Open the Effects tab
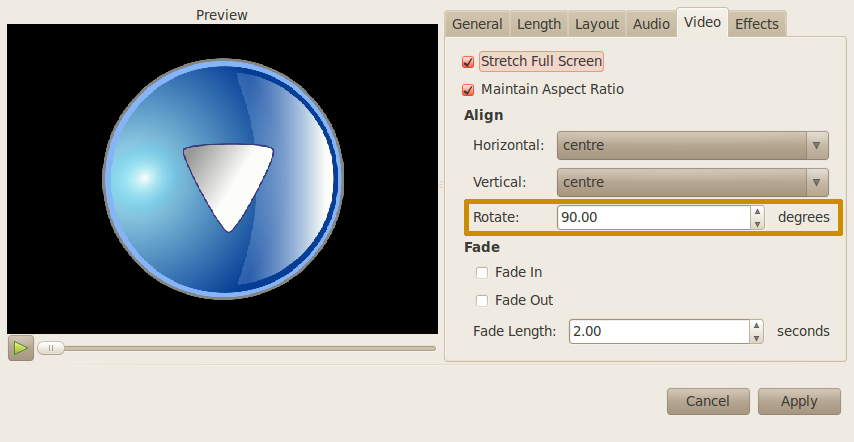This screenshot has width=854, height=442. tap(757, 24)
